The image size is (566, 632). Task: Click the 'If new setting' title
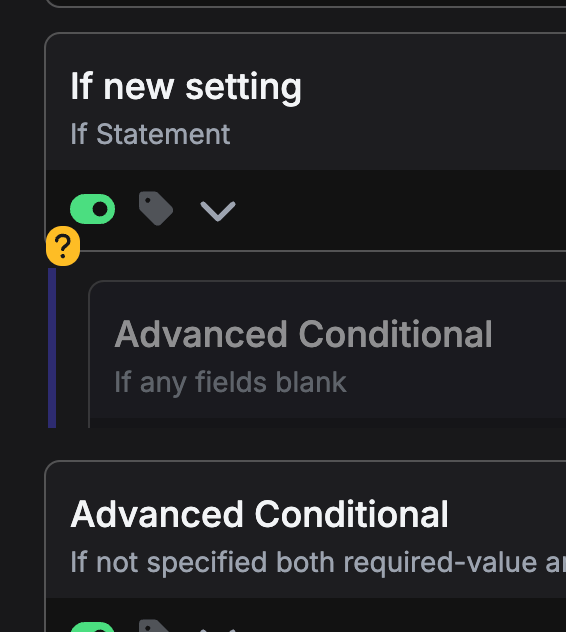(186, 87)
